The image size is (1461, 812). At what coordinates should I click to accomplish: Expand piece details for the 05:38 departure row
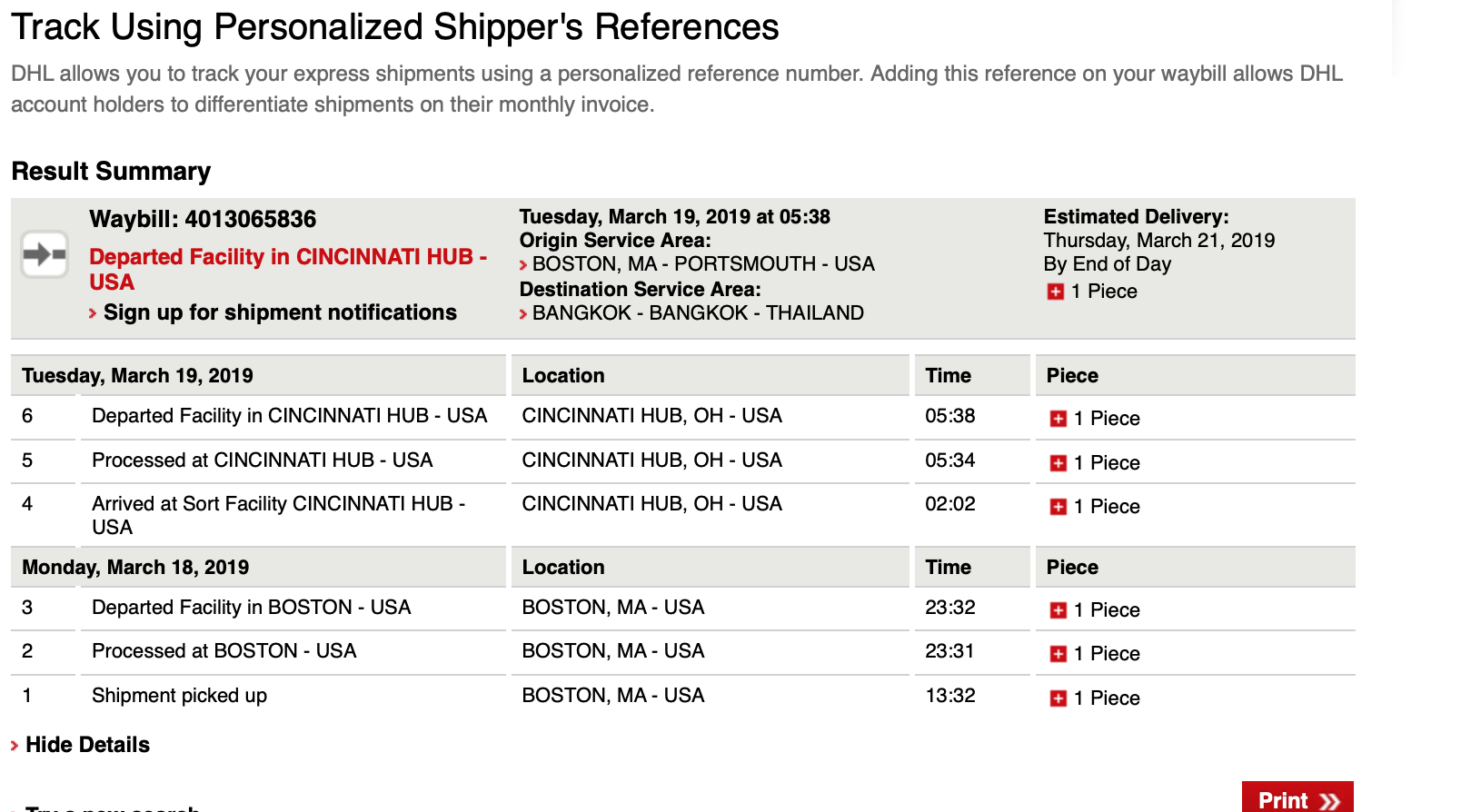[1058, 419]
